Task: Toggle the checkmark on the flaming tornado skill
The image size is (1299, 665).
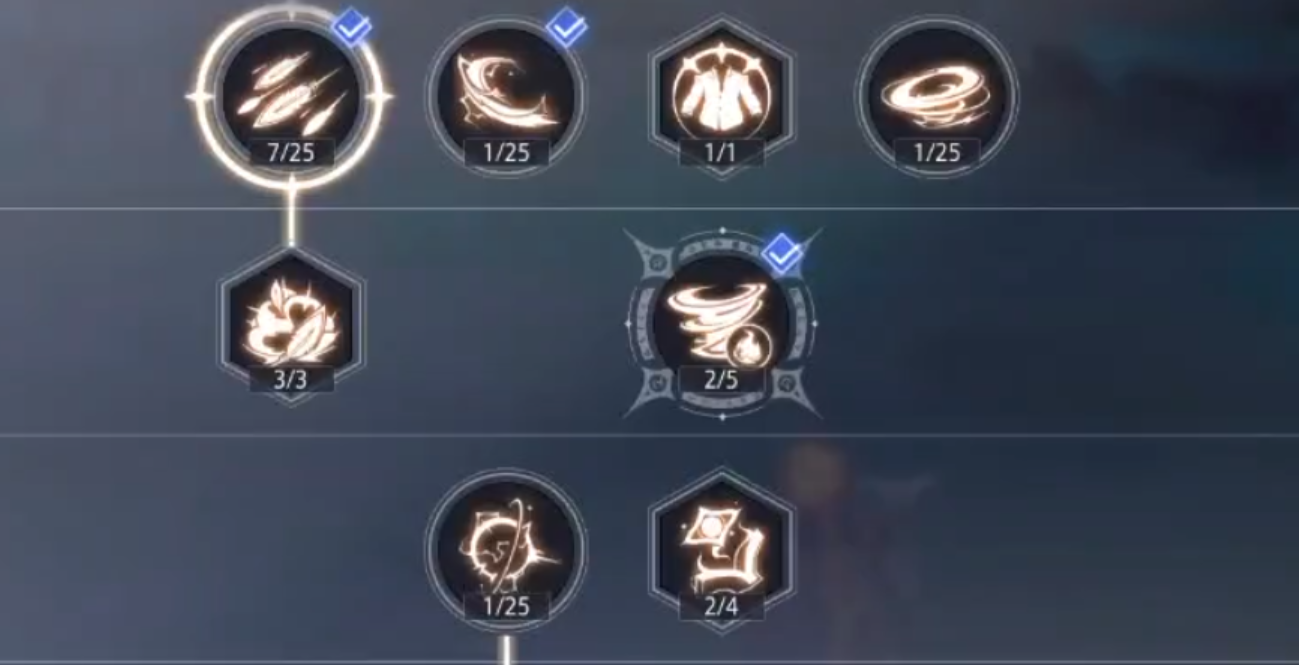Action: (782, 256)
